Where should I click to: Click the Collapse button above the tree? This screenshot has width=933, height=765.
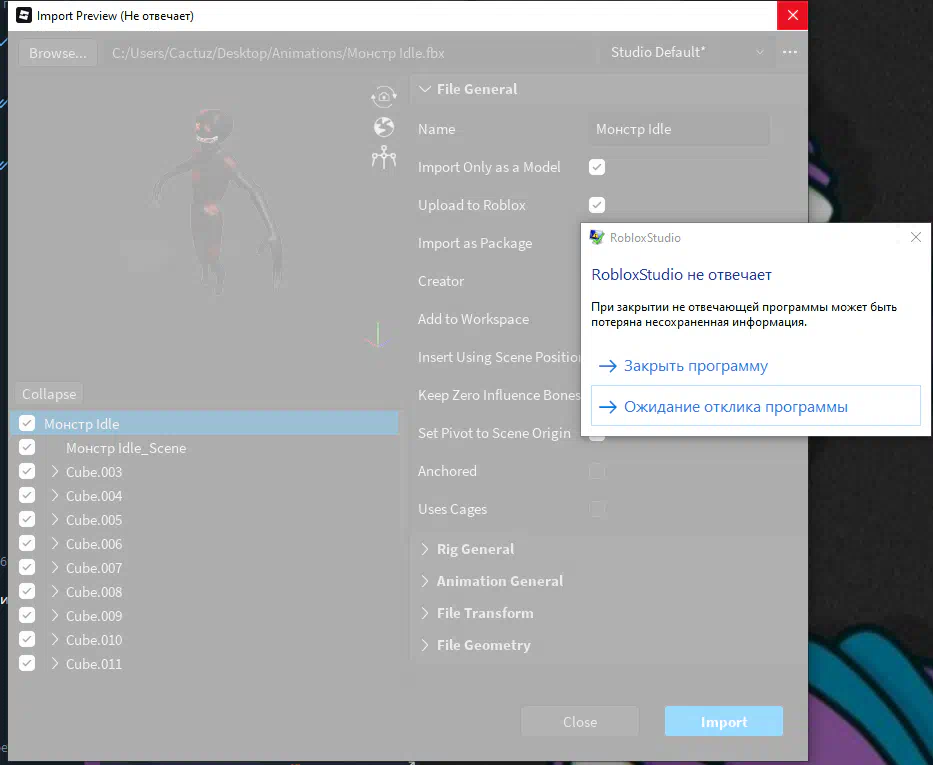click(49, 394)
